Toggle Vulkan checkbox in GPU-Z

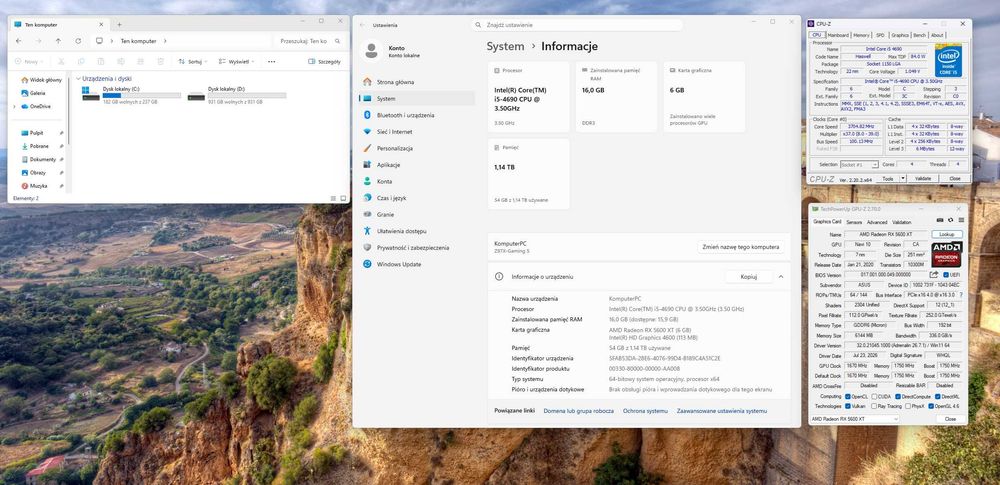[x=848, y=406]
